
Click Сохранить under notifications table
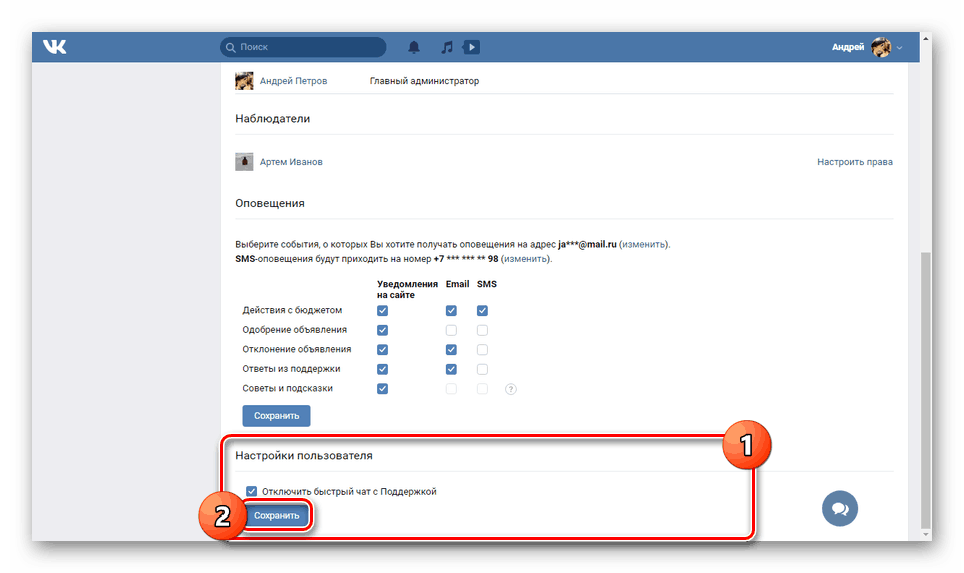(276, 416)
